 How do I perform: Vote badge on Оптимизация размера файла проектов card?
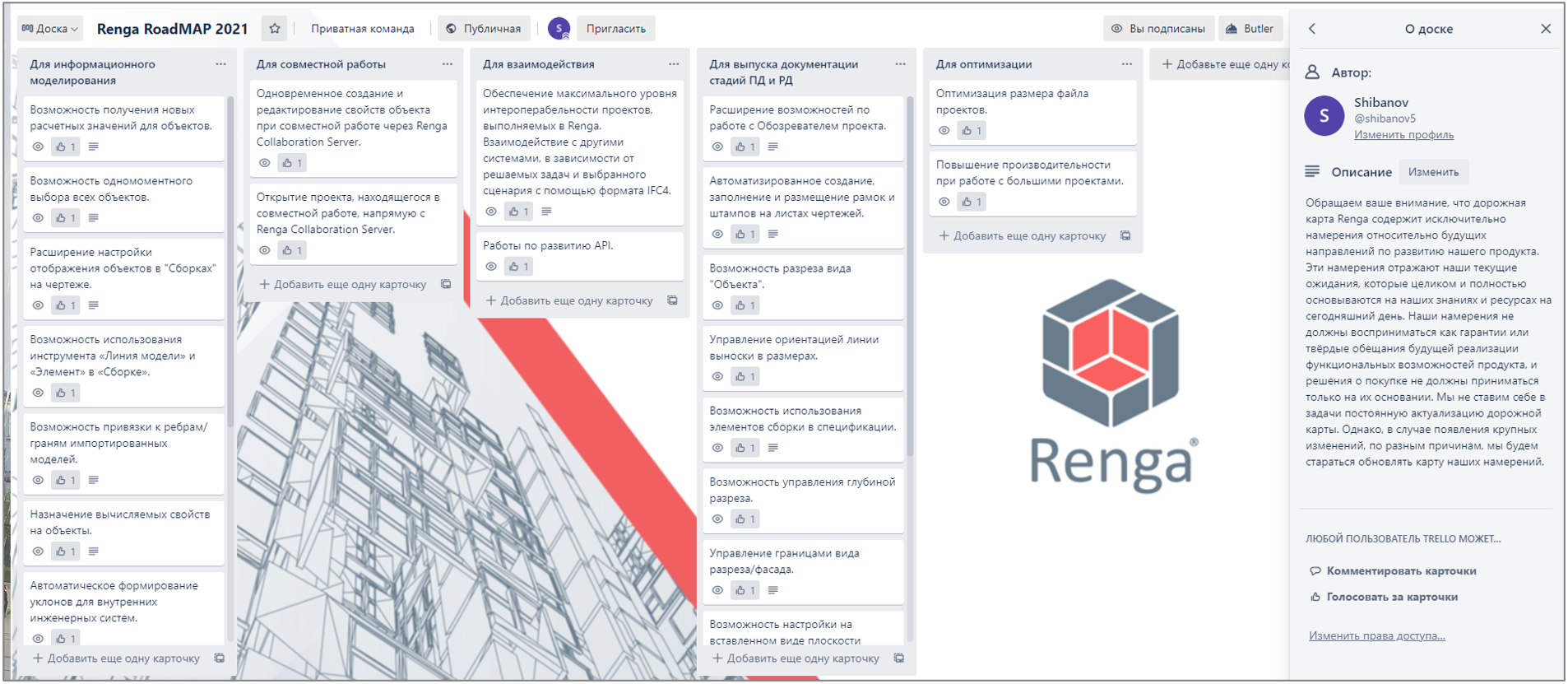tap(972, 131)
